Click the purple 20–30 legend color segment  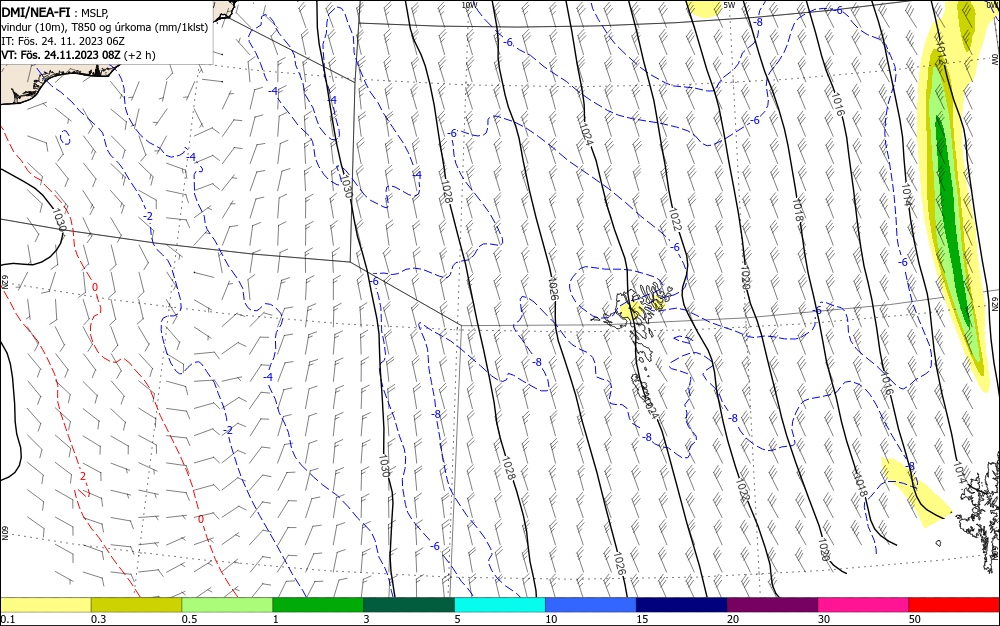tap(772, 605)
